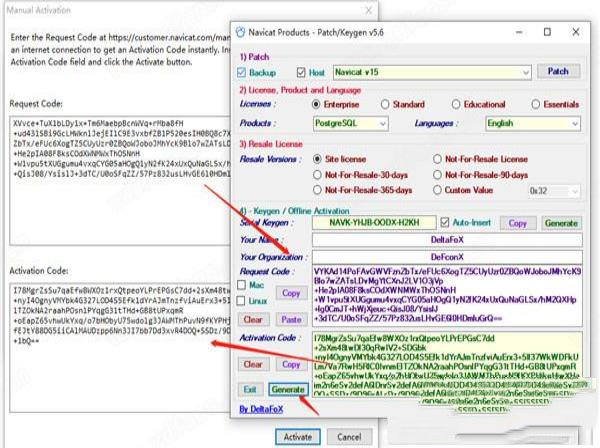Viewport: 600px width, 448px height.
Task: Close the Manual Activation dialog
Action: coord(368,10)
